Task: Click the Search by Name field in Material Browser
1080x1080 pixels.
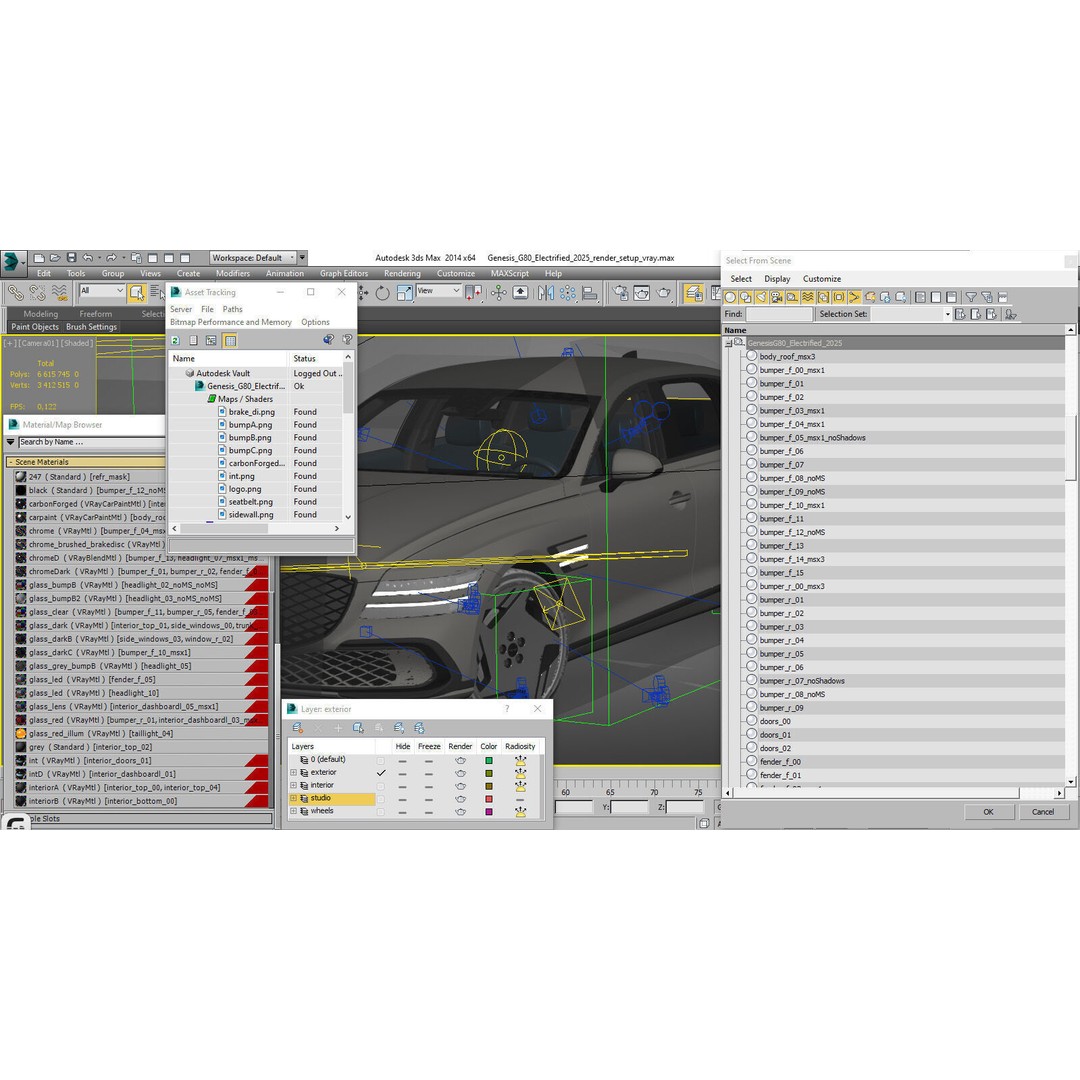Action: click(92, 442)
